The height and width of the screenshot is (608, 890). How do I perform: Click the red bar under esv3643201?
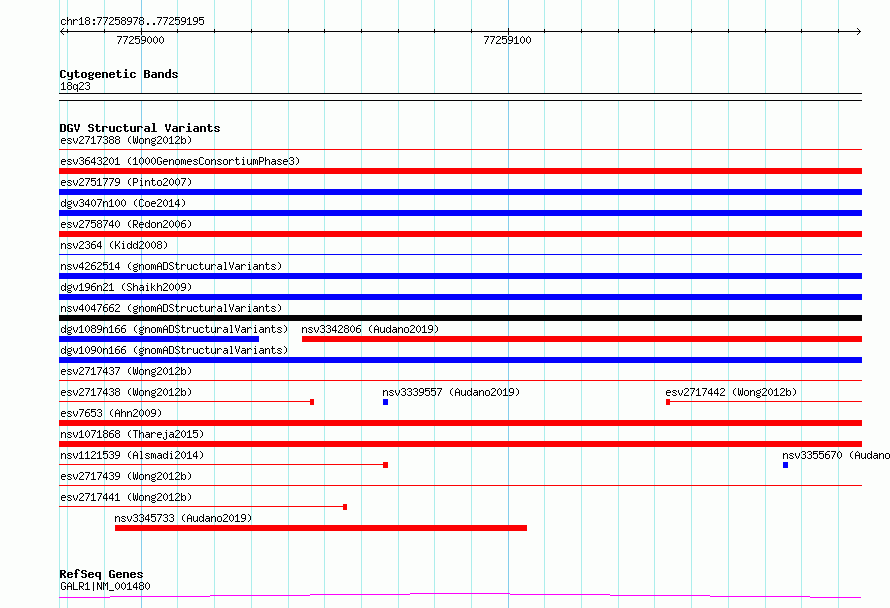(460, 171)
